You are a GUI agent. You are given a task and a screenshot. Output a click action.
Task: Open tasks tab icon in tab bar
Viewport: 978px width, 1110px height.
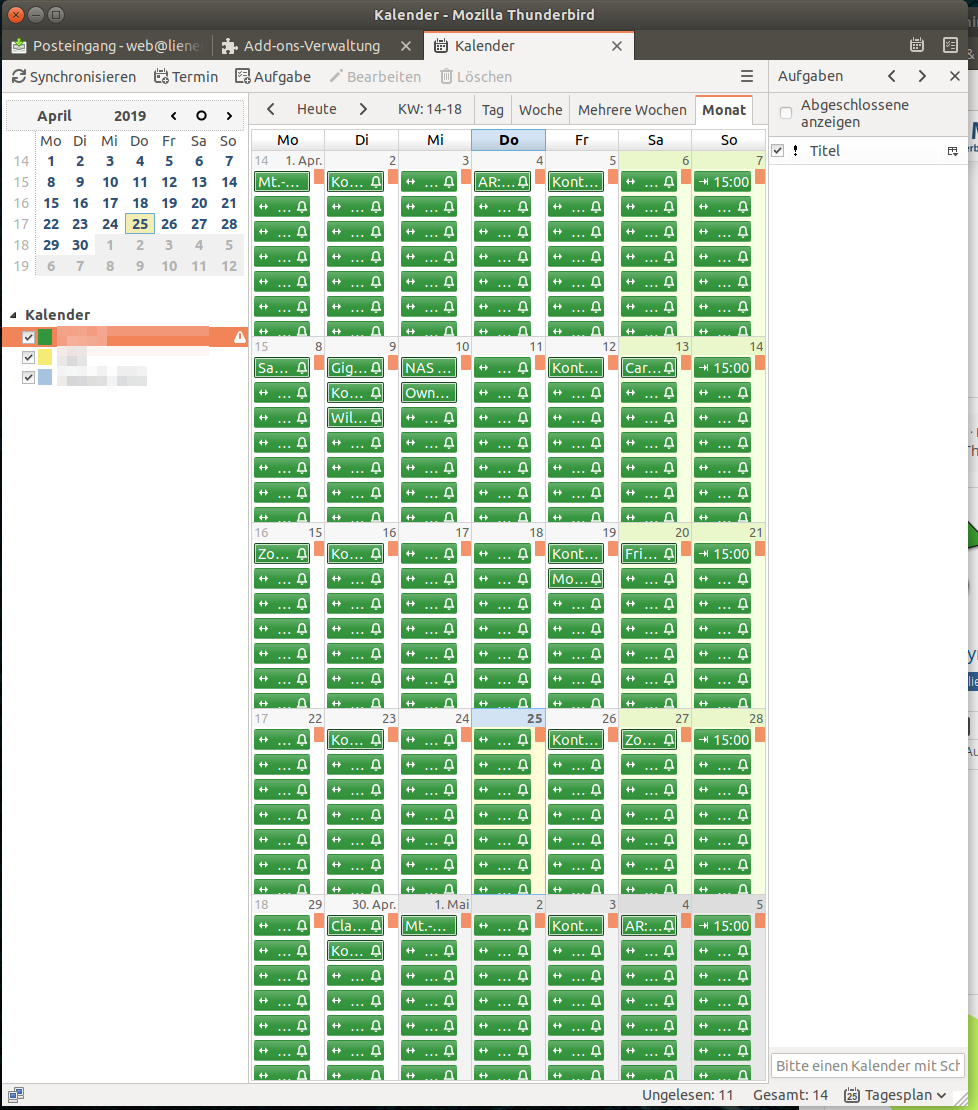950,45
